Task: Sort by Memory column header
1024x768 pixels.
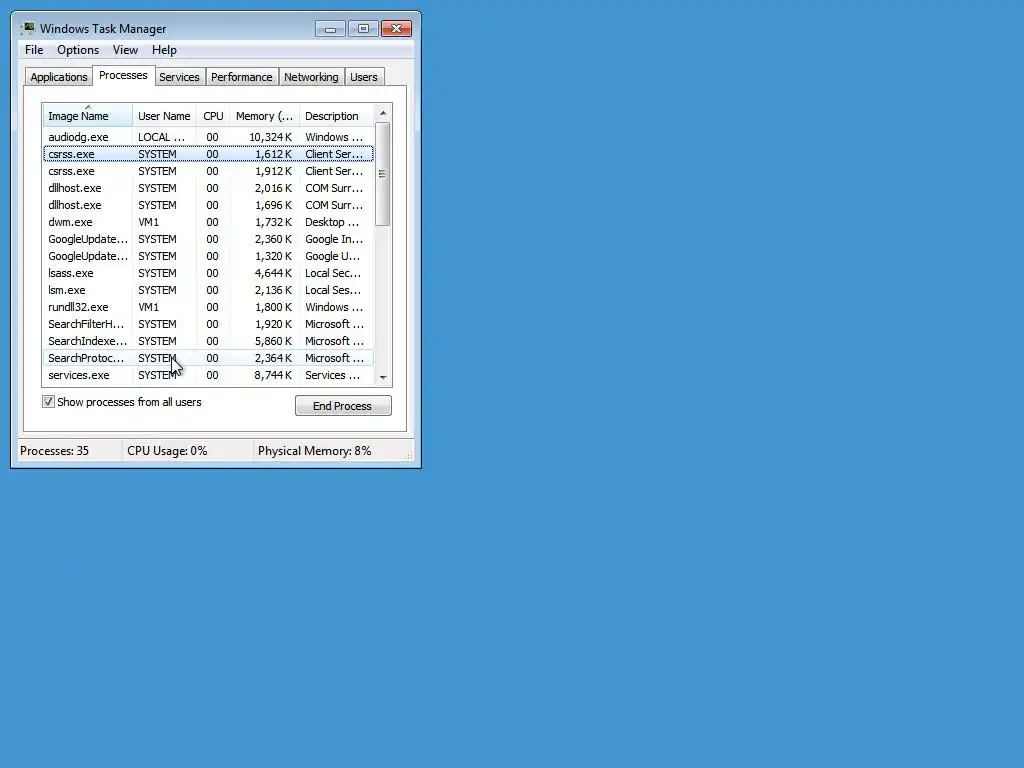Action: click(x=264, y=116)
